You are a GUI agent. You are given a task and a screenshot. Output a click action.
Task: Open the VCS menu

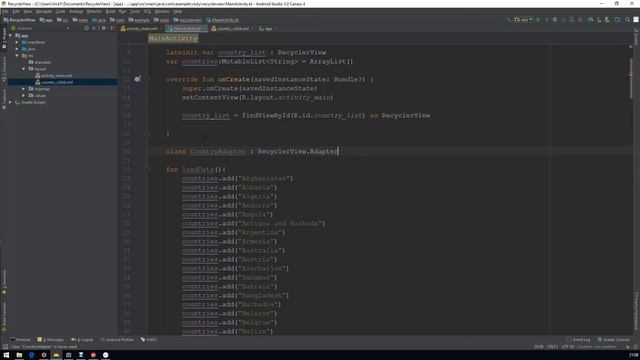147,11
